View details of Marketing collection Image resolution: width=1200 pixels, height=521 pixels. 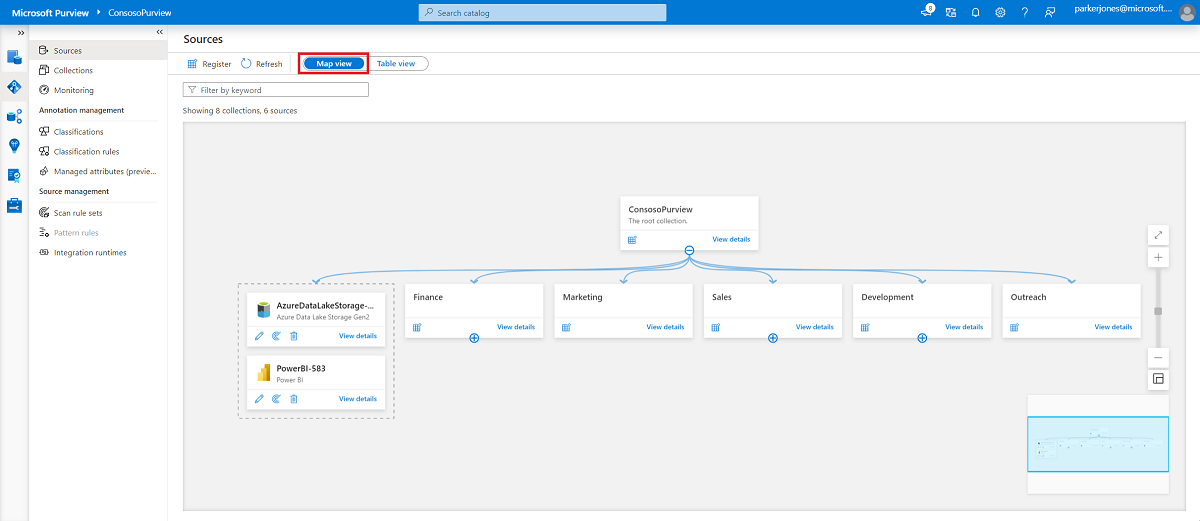665,327
